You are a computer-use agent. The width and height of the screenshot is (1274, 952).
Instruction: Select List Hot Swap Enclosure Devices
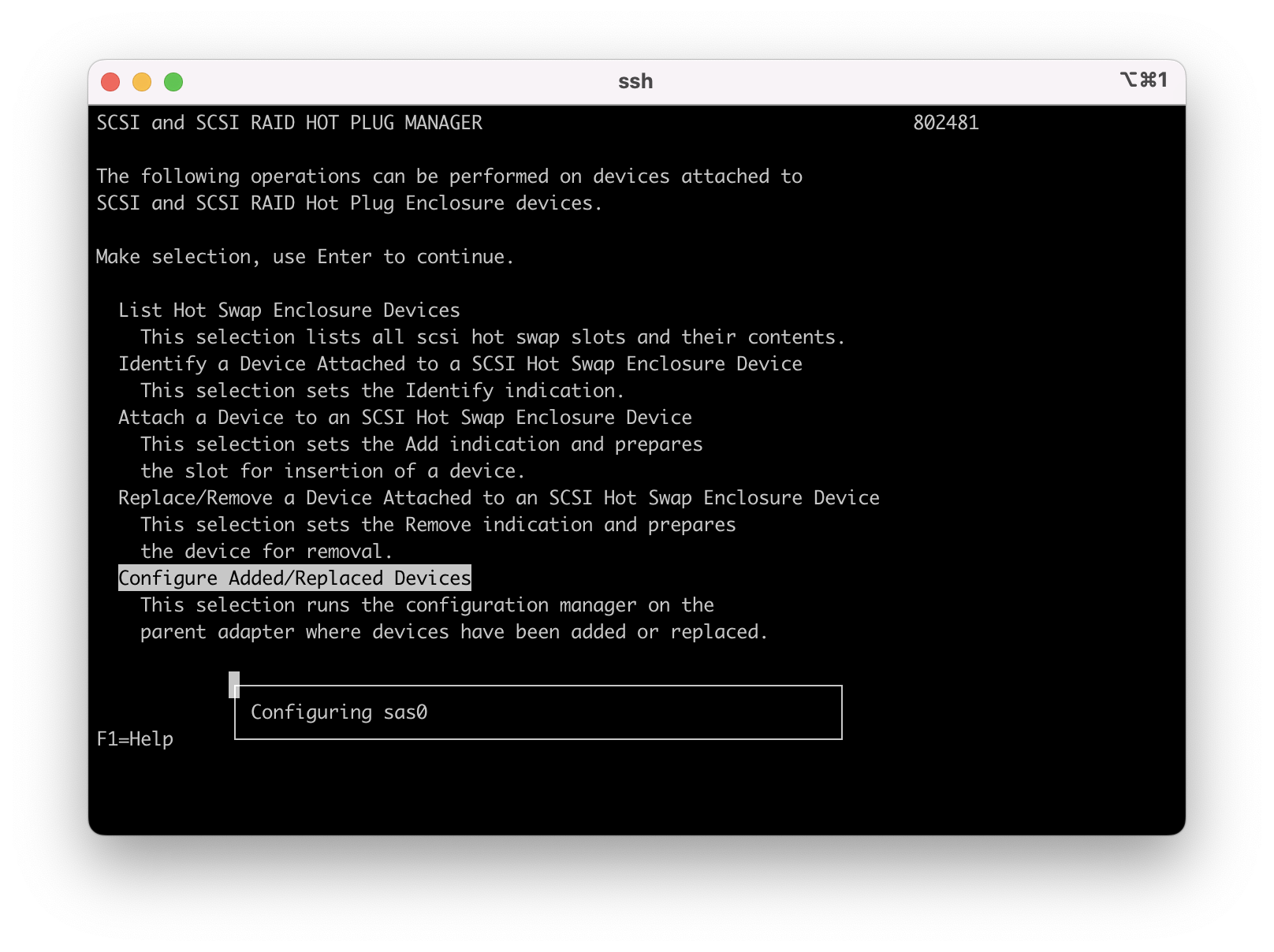(289, 311)
